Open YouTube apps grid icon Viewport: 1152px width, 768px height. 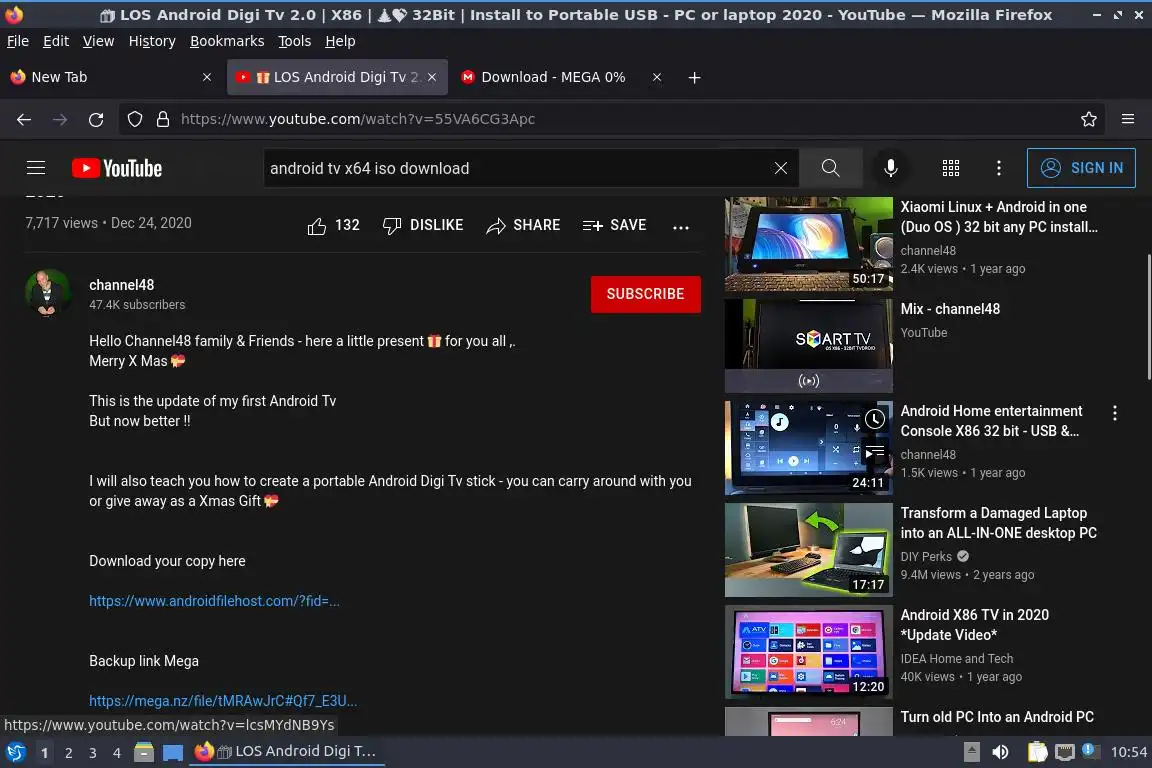click(951, 168)
